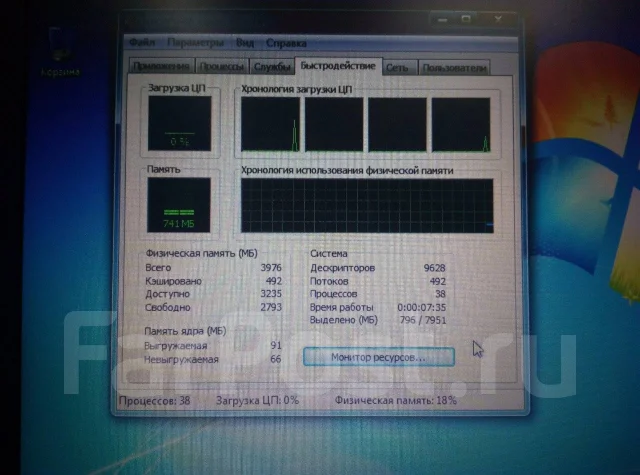This screenshot has width=640, height=475.
Task: Click the Загрузка ЦП 0 % gauge
Action: point(180,124)
